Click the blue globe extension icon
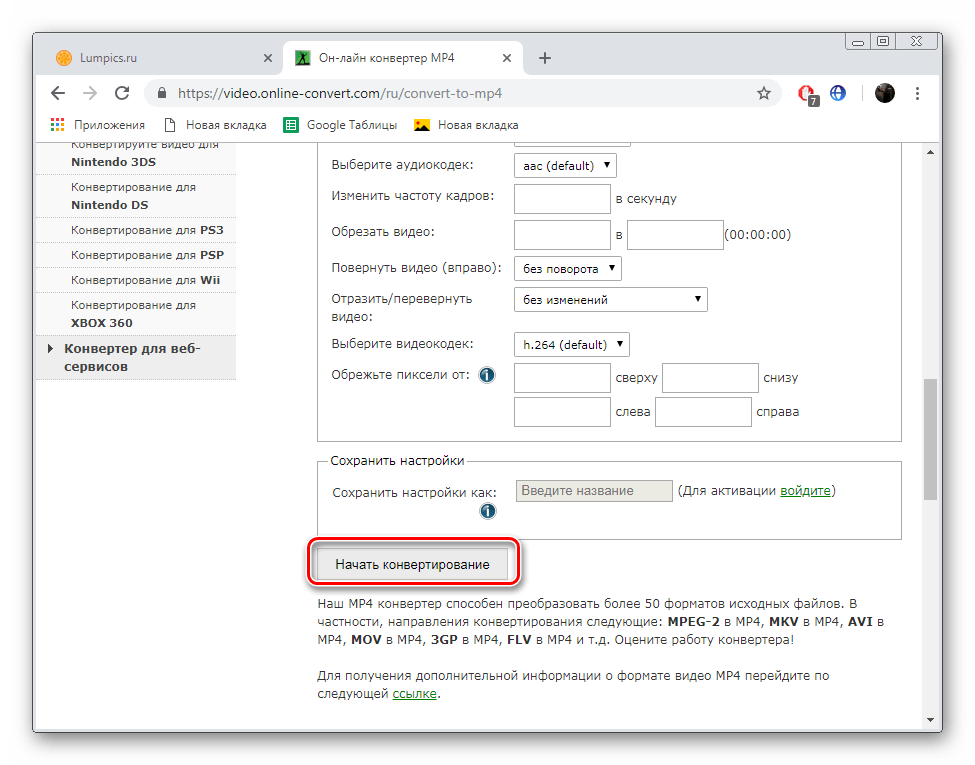The width and height of the screenshot is (975, 765). (x=838, y=93)
